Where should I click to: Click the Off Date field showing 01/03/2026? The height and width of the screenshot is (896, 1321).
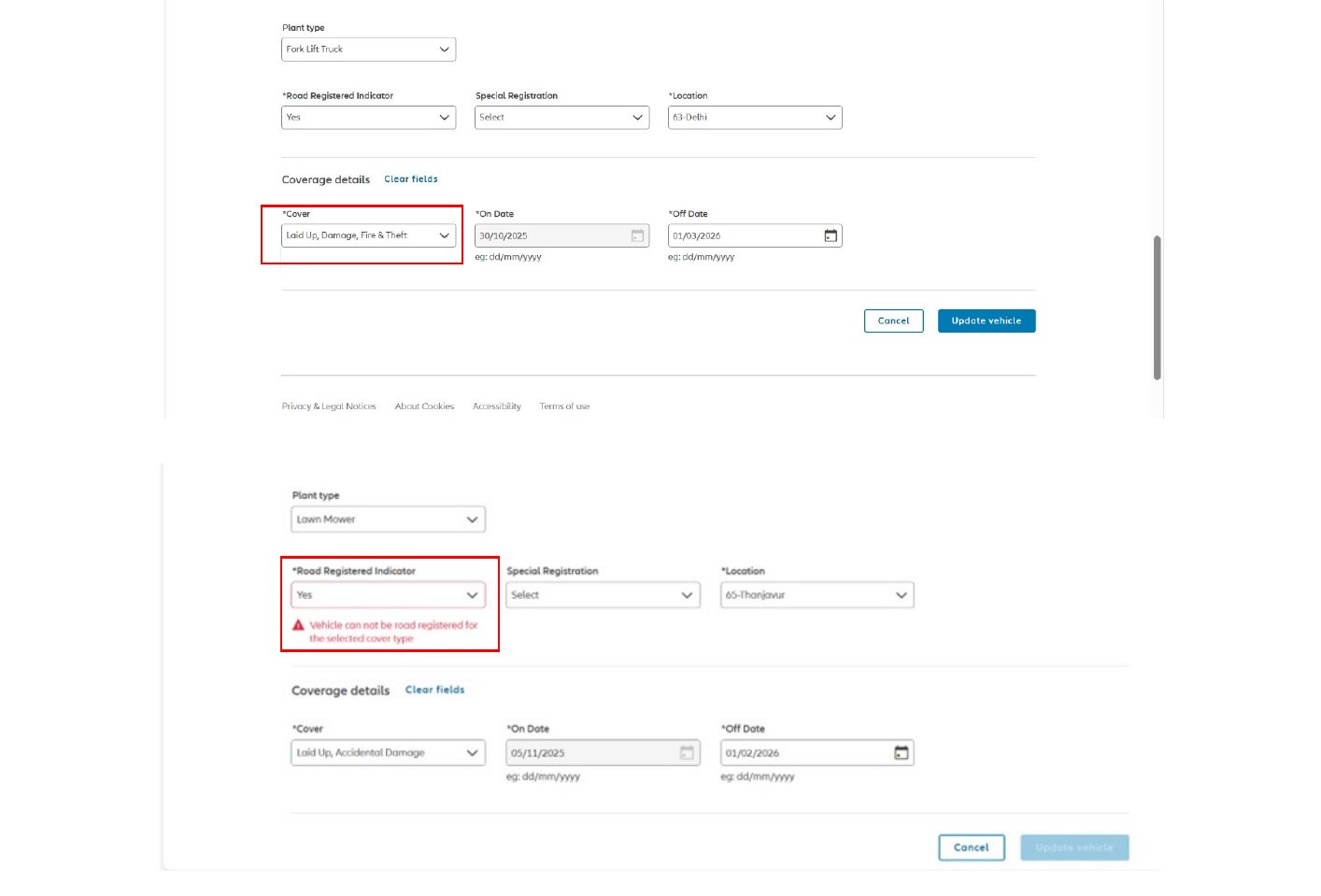tap(755, 235)
